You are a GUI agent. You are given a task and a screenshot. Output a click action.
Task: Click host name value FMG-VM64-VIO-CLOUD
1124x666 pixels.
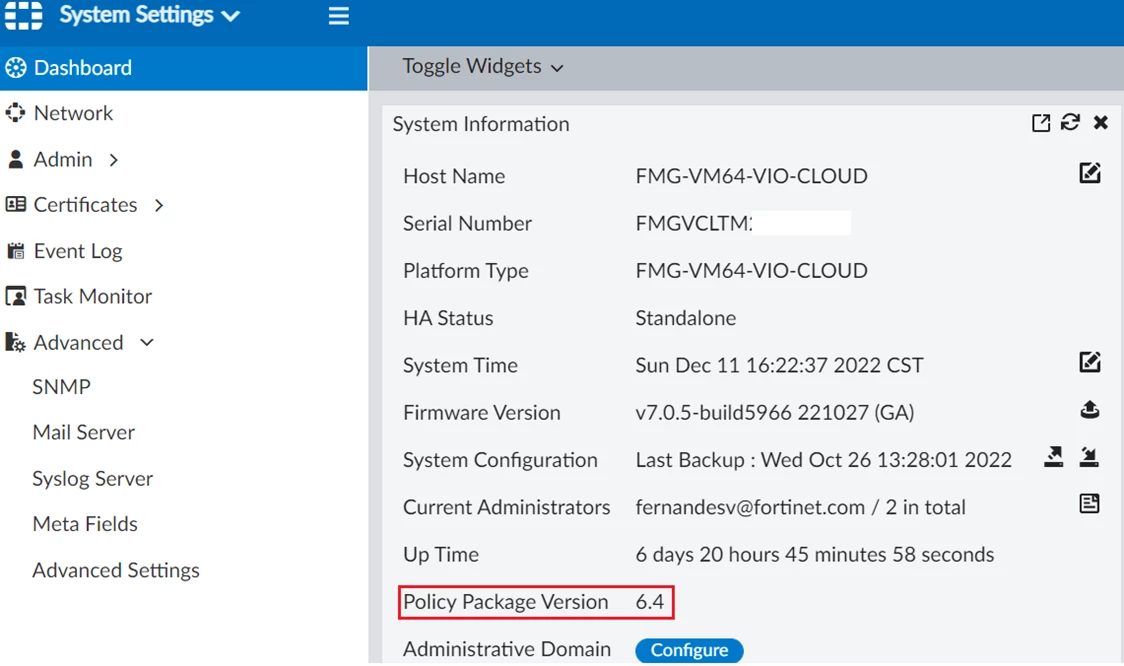(751, 176)
